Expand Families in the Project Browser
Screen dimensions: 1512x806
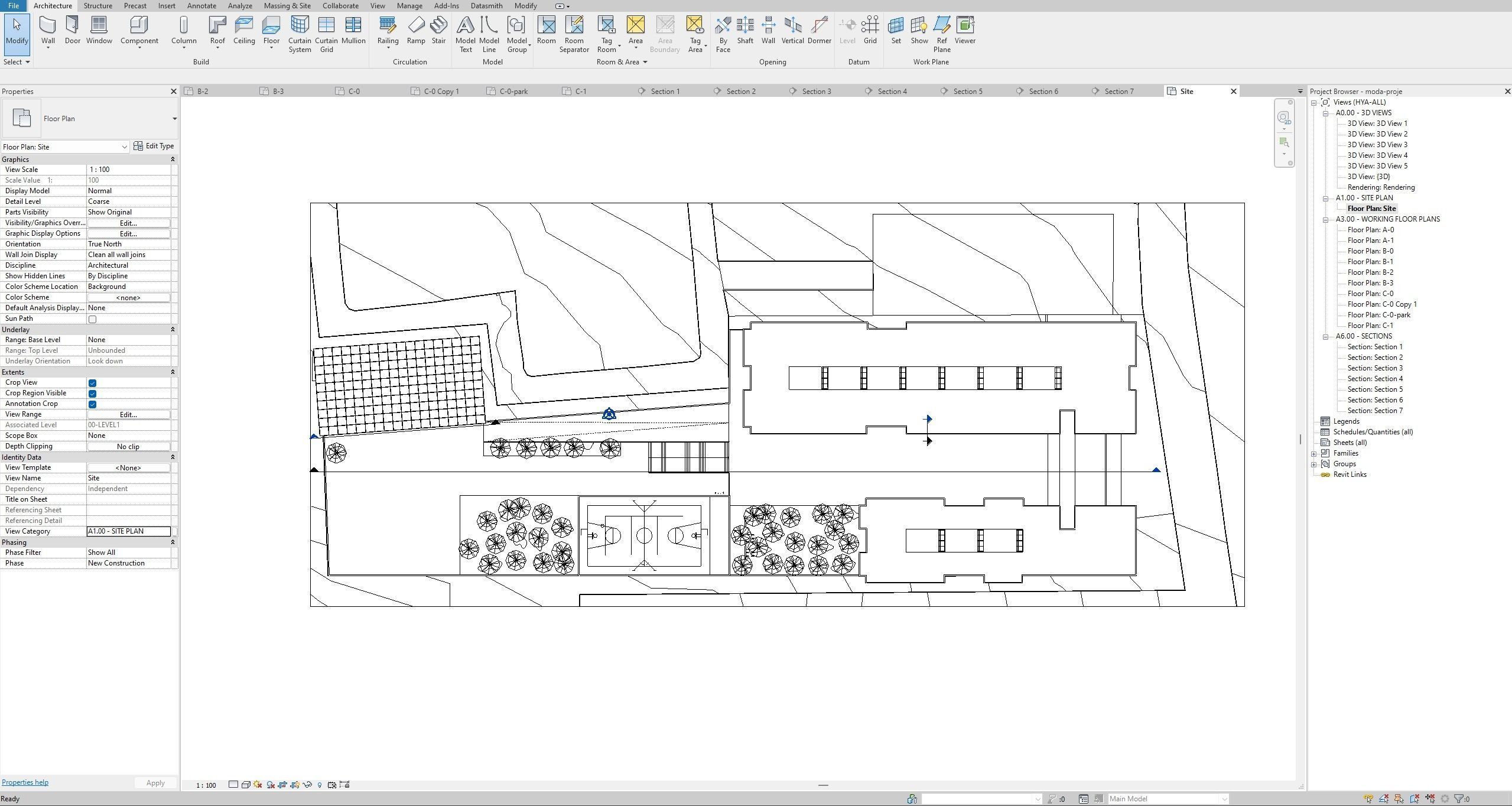click(1314, 453)
